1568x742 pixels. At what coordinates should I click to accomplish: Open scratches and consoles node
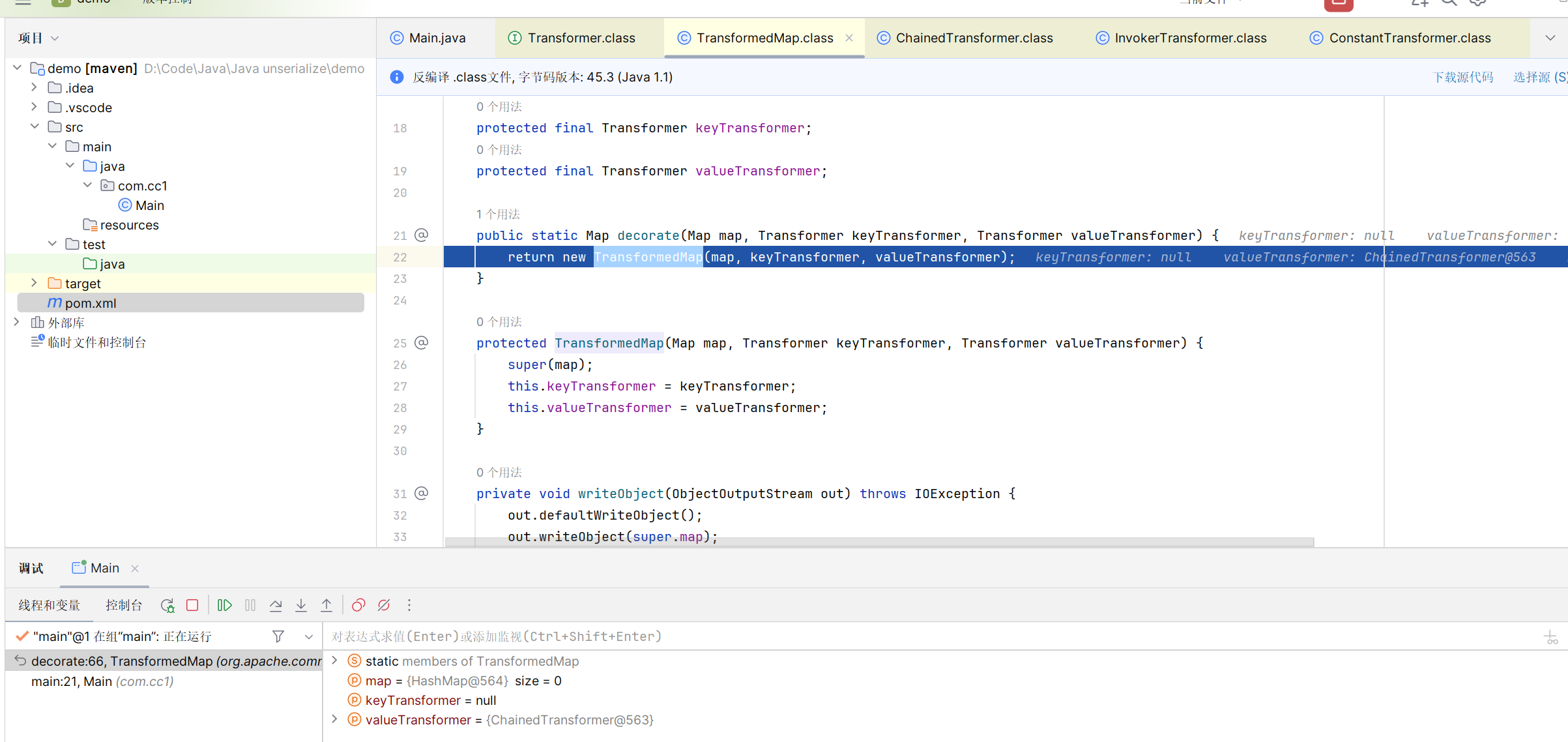89,342
